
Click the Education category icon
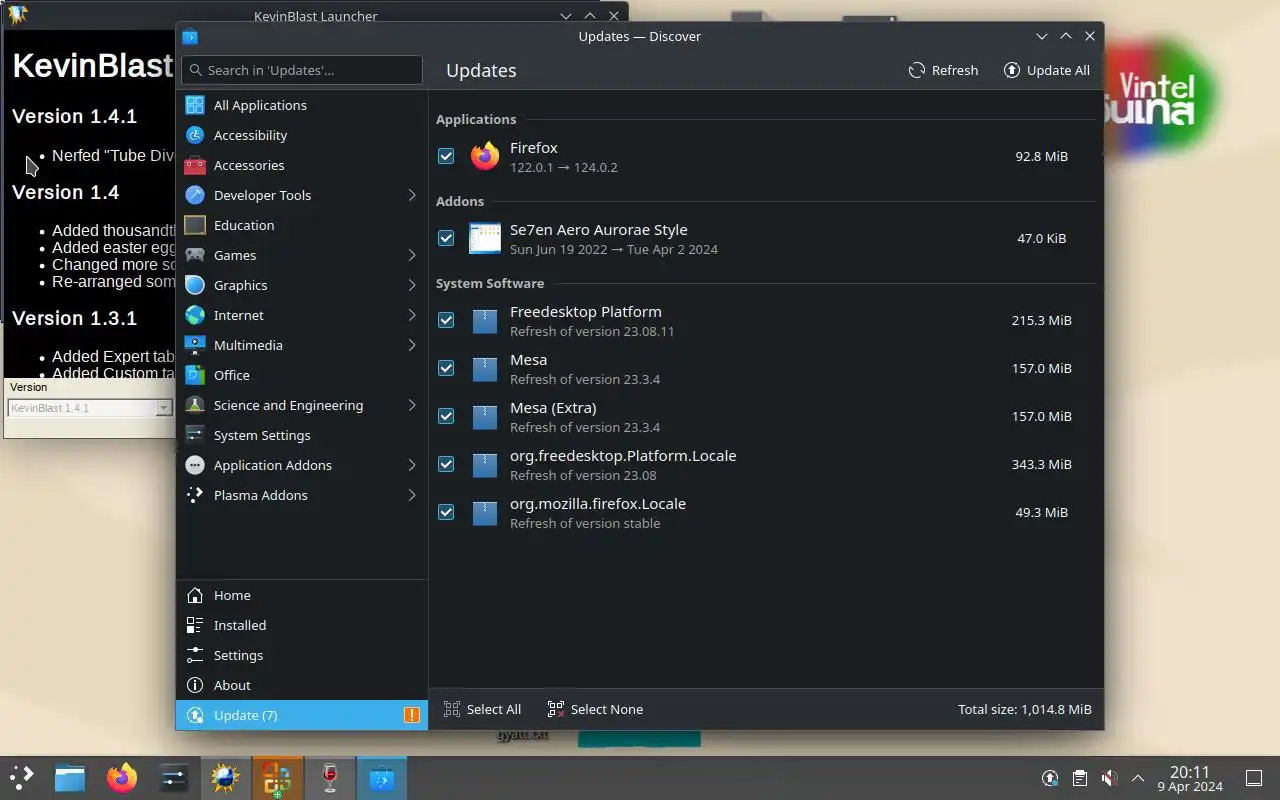tap(195, 225)
